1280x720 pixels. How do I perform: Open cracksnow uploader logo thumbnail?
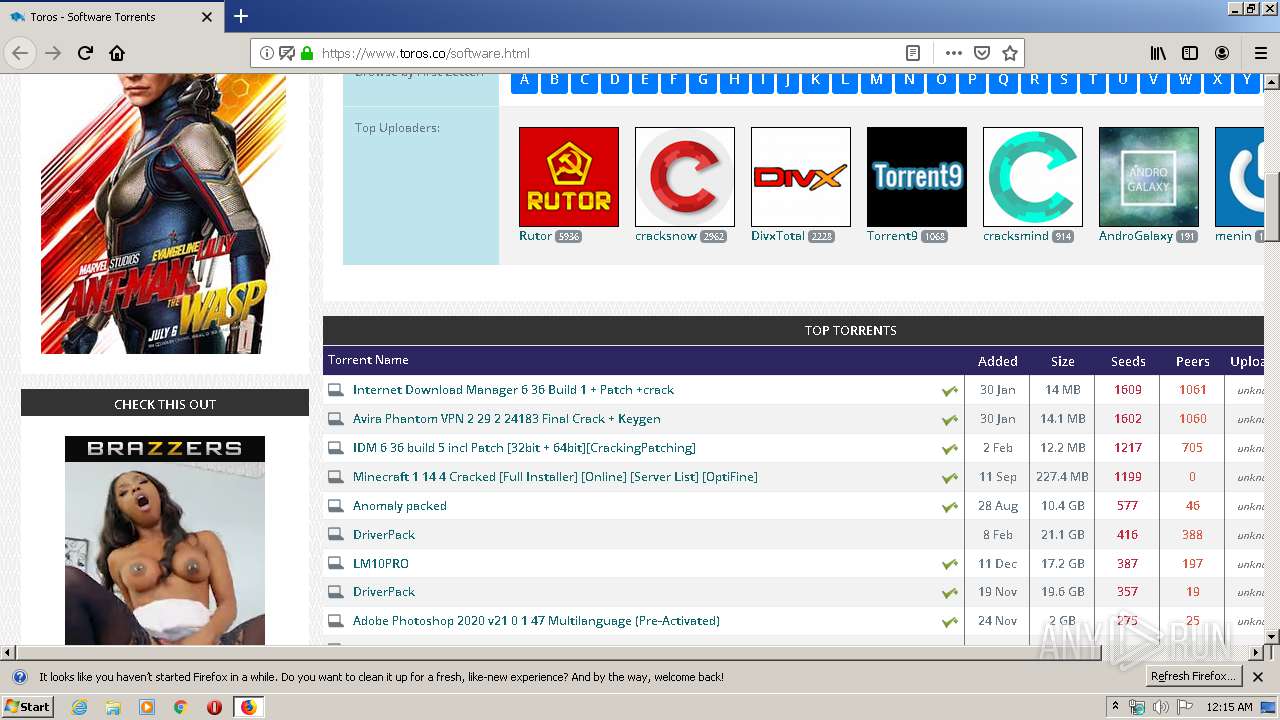click(x=685, y=177)
